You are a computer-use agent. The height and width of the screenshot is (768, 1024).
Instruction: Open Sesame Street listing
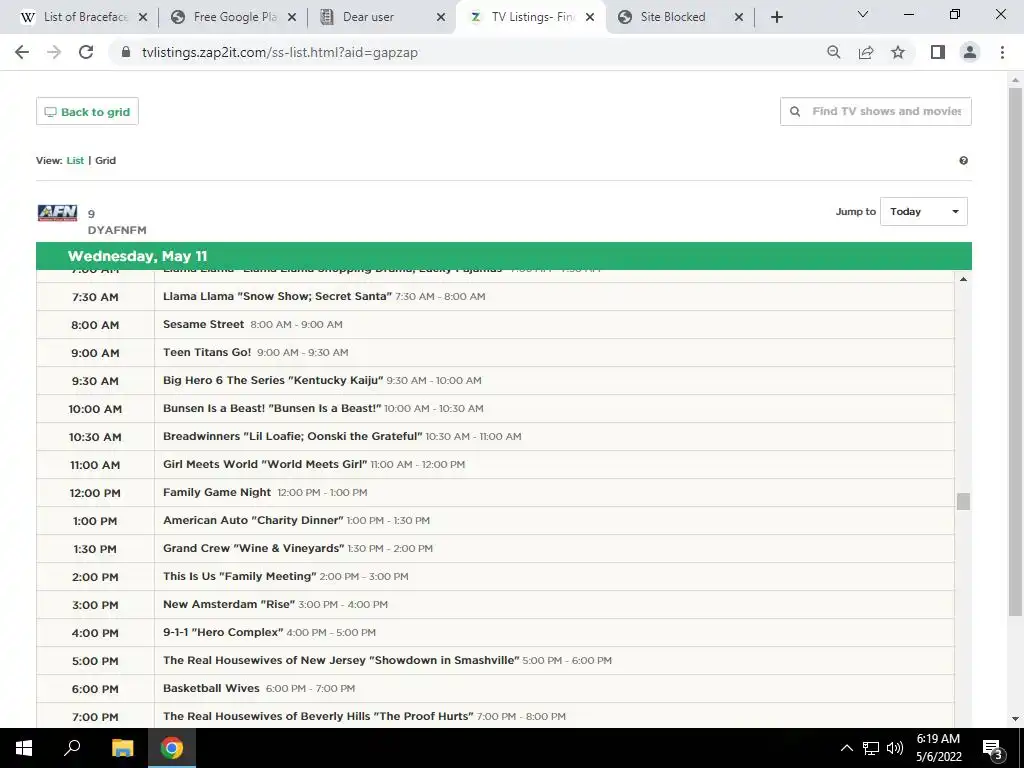click(203, 325)
